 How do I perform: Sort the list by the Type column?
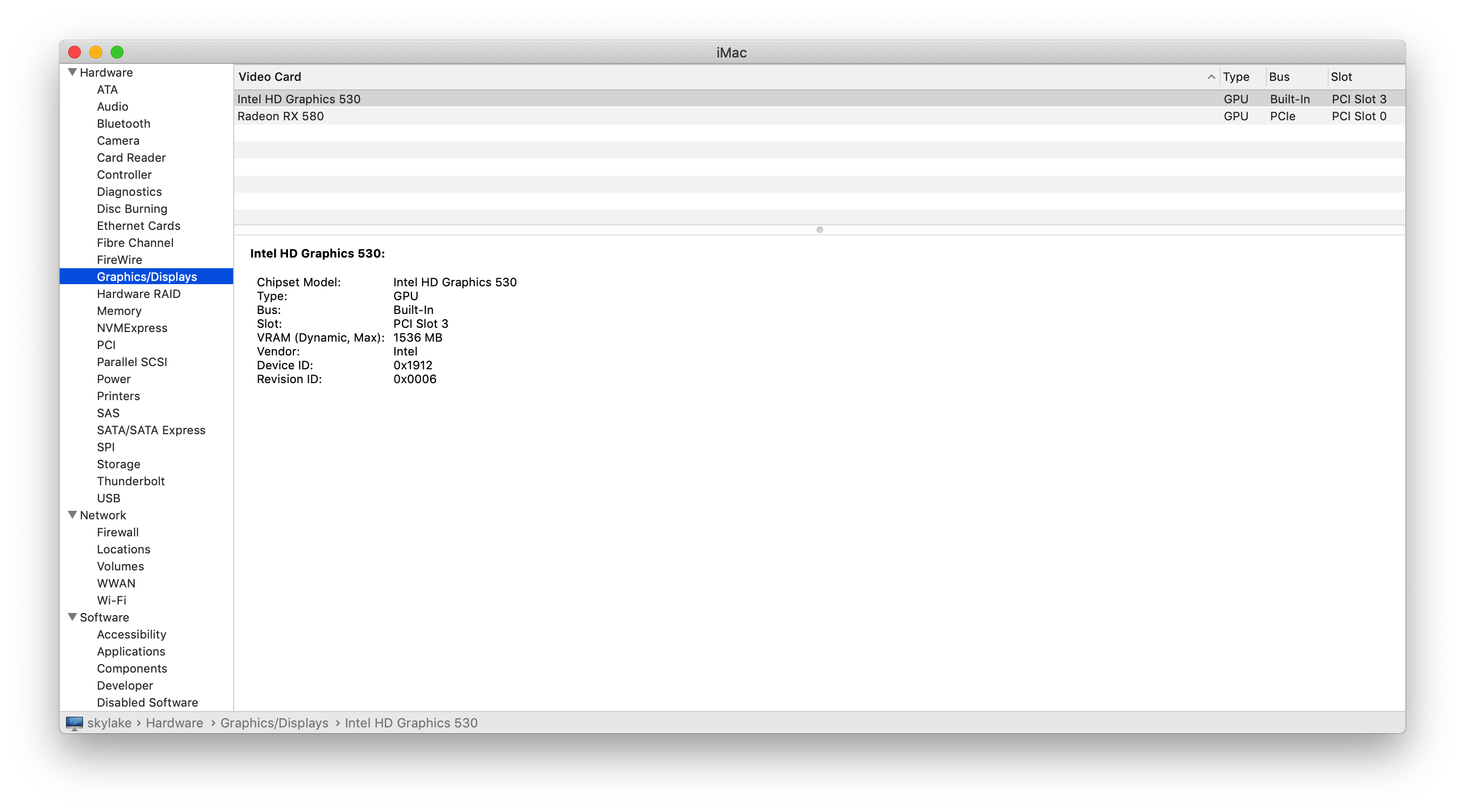(1237, 77)
